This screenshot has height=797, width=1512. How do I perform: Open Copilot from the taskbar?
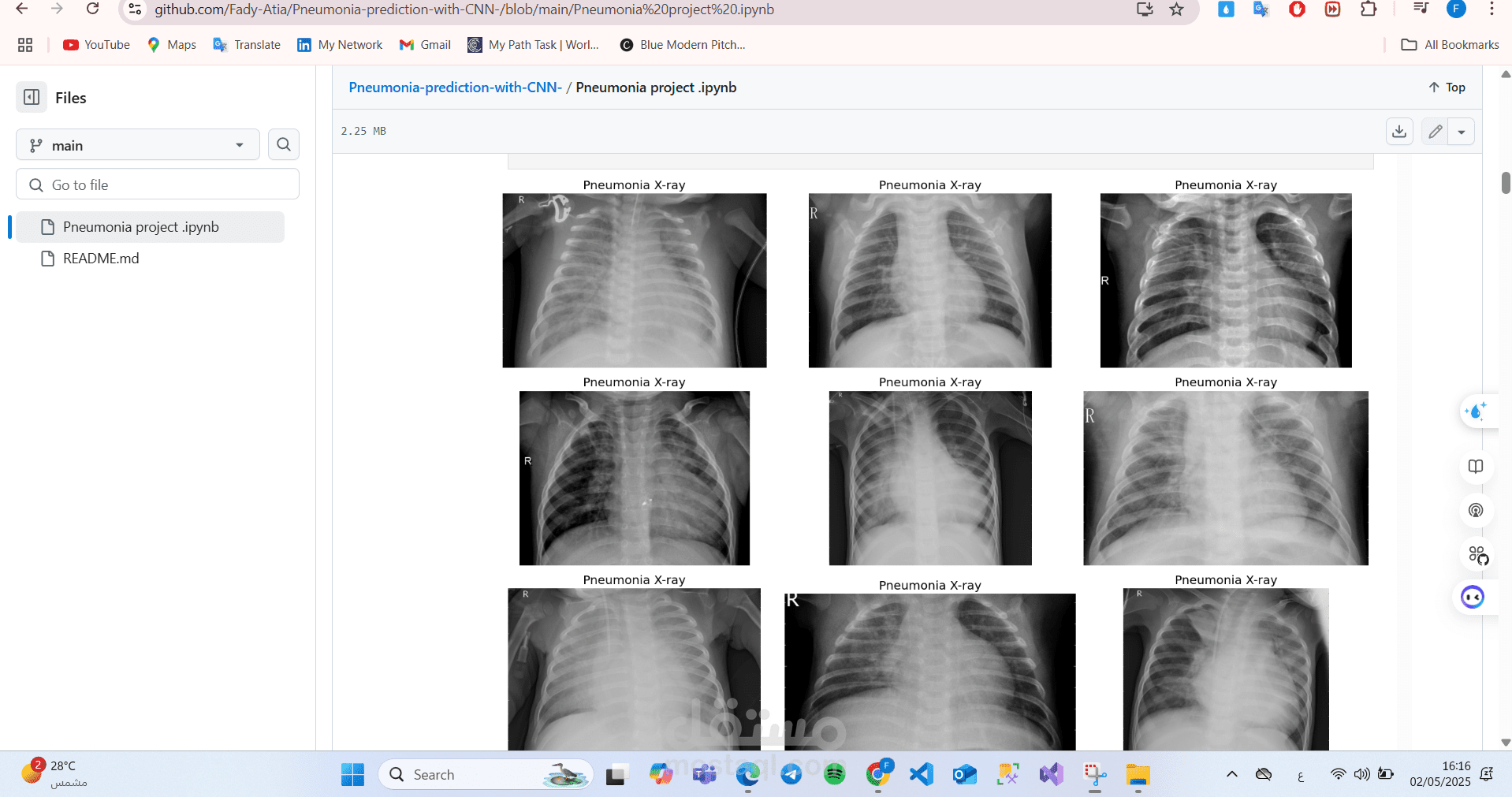pos(661,775)
